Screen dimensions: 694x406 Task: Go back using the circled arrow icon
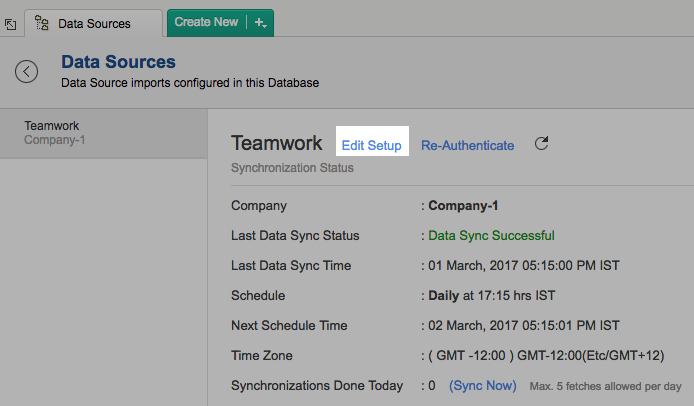27,71
